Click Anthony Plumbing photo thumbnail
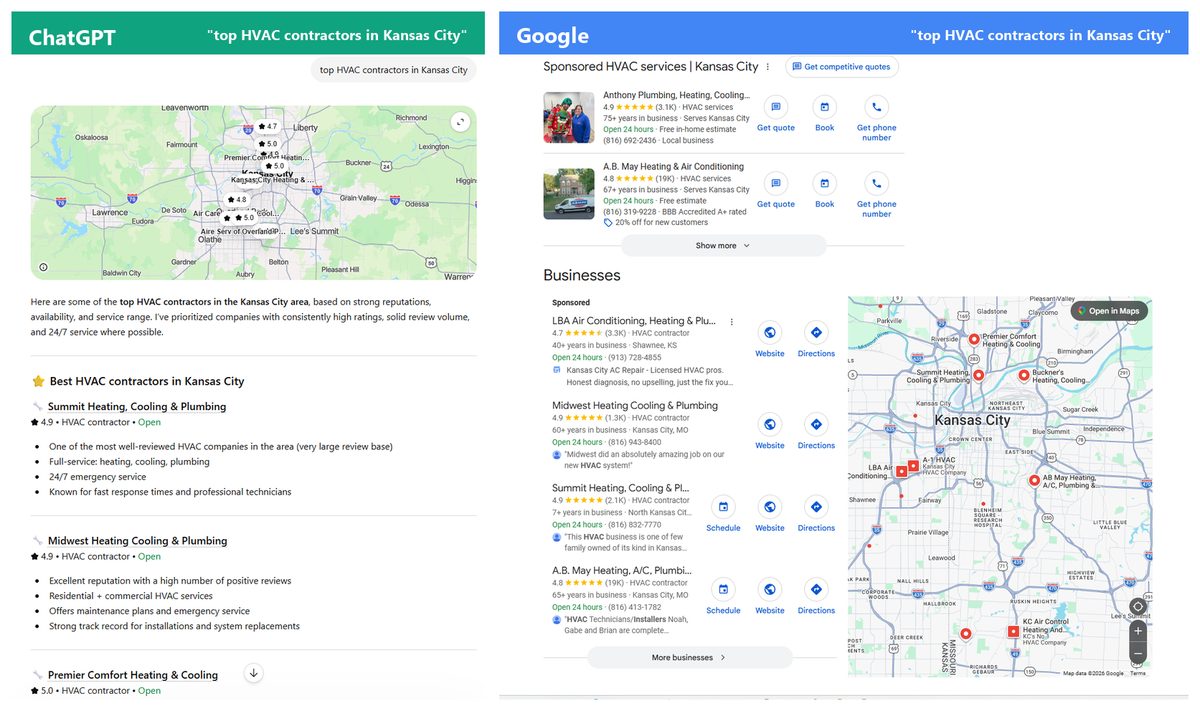This screenshot has height=711, width=1200. pyautogui.click(x=569, y=117)
